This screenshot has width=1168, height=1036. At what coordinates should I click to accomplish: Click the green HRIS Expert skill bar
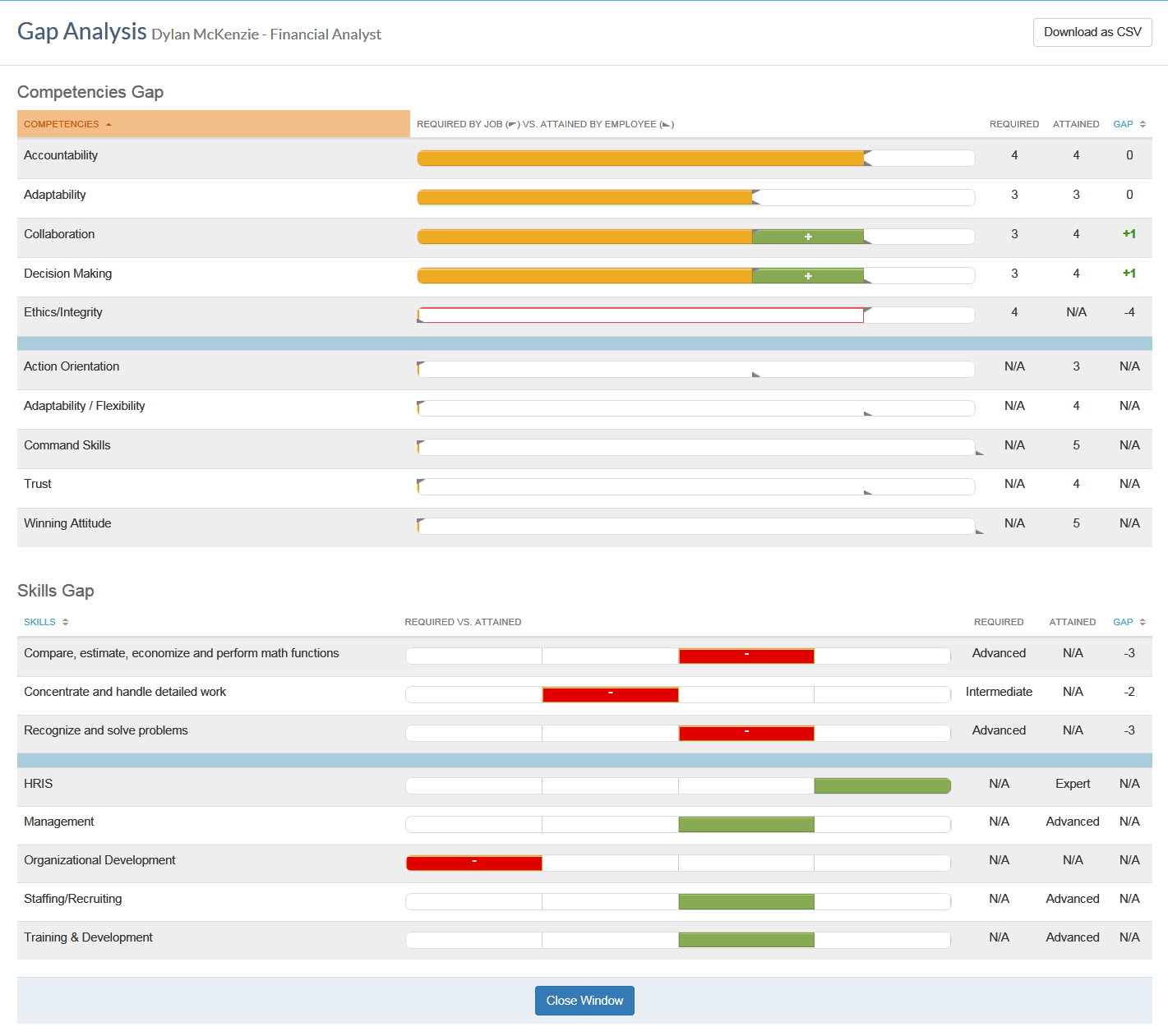click(x=881, y=786)
